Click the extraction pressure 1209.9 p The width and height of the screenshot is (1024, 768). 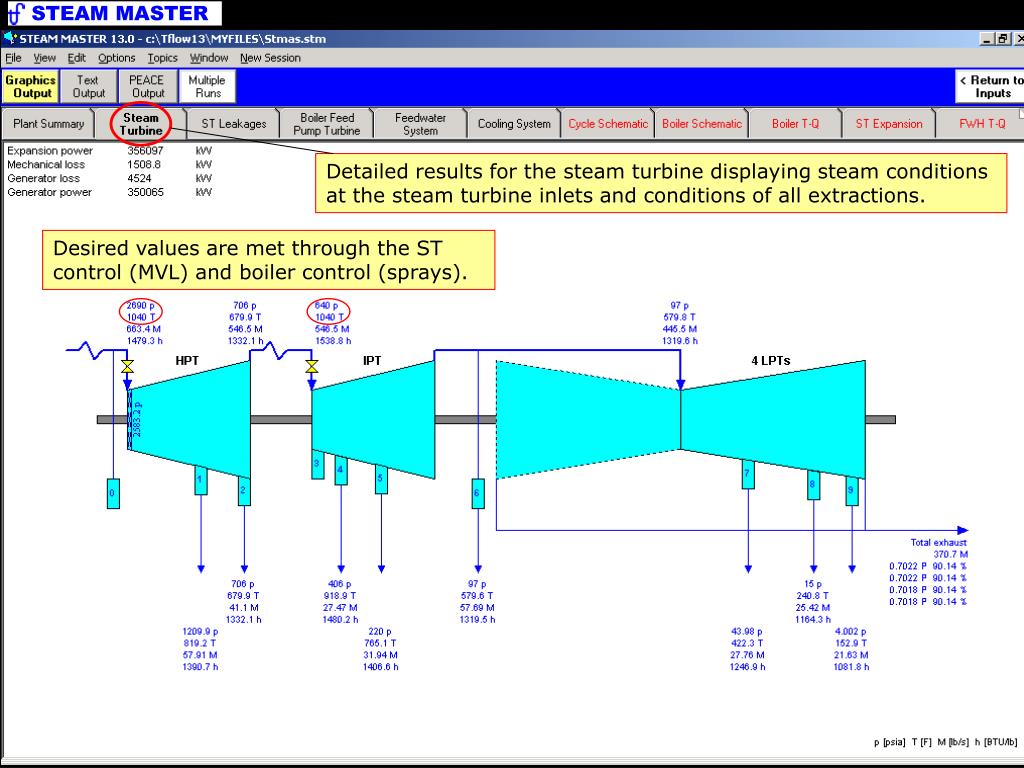point(200,632)
